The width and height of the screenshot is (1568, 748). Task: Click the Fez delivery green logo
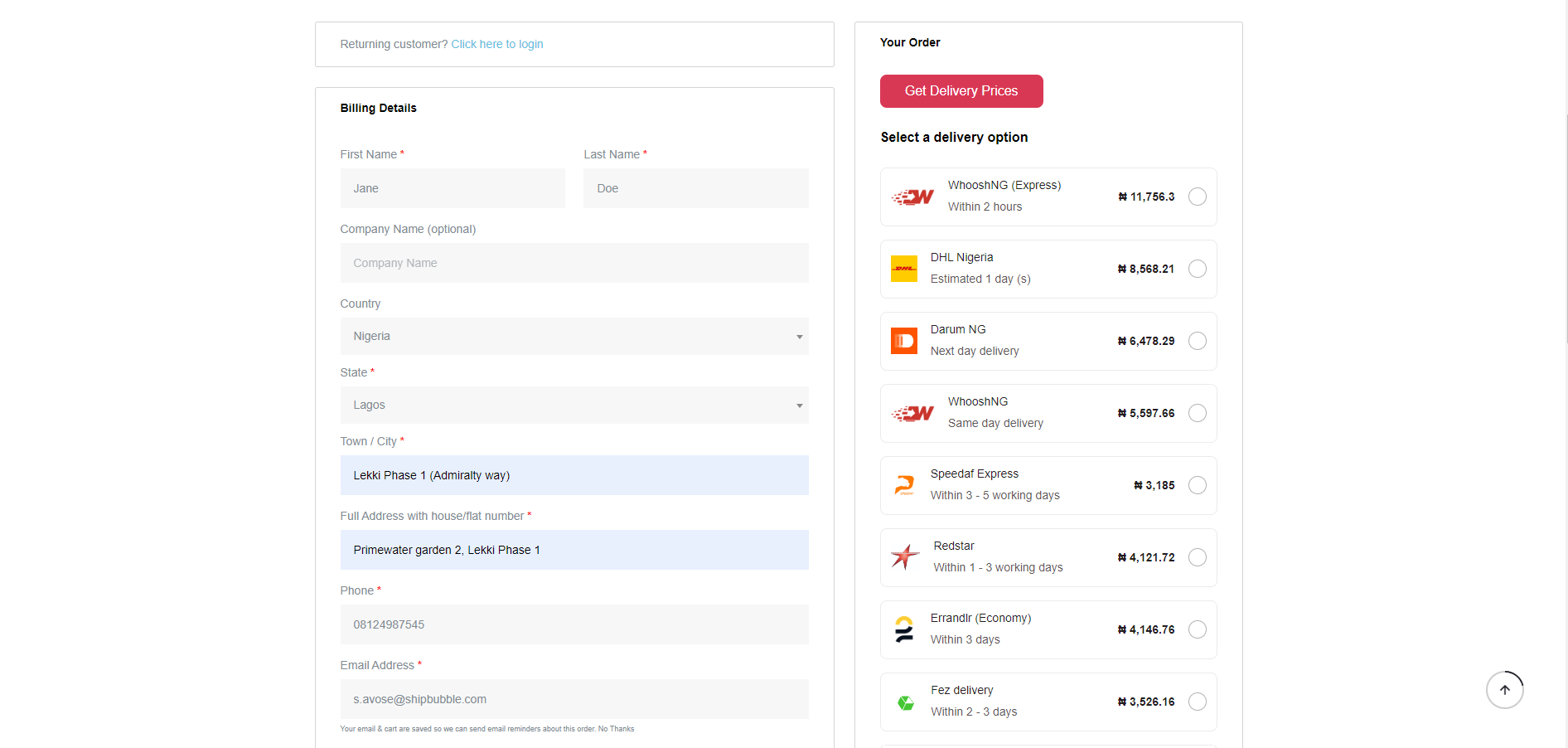coord(906,702)
